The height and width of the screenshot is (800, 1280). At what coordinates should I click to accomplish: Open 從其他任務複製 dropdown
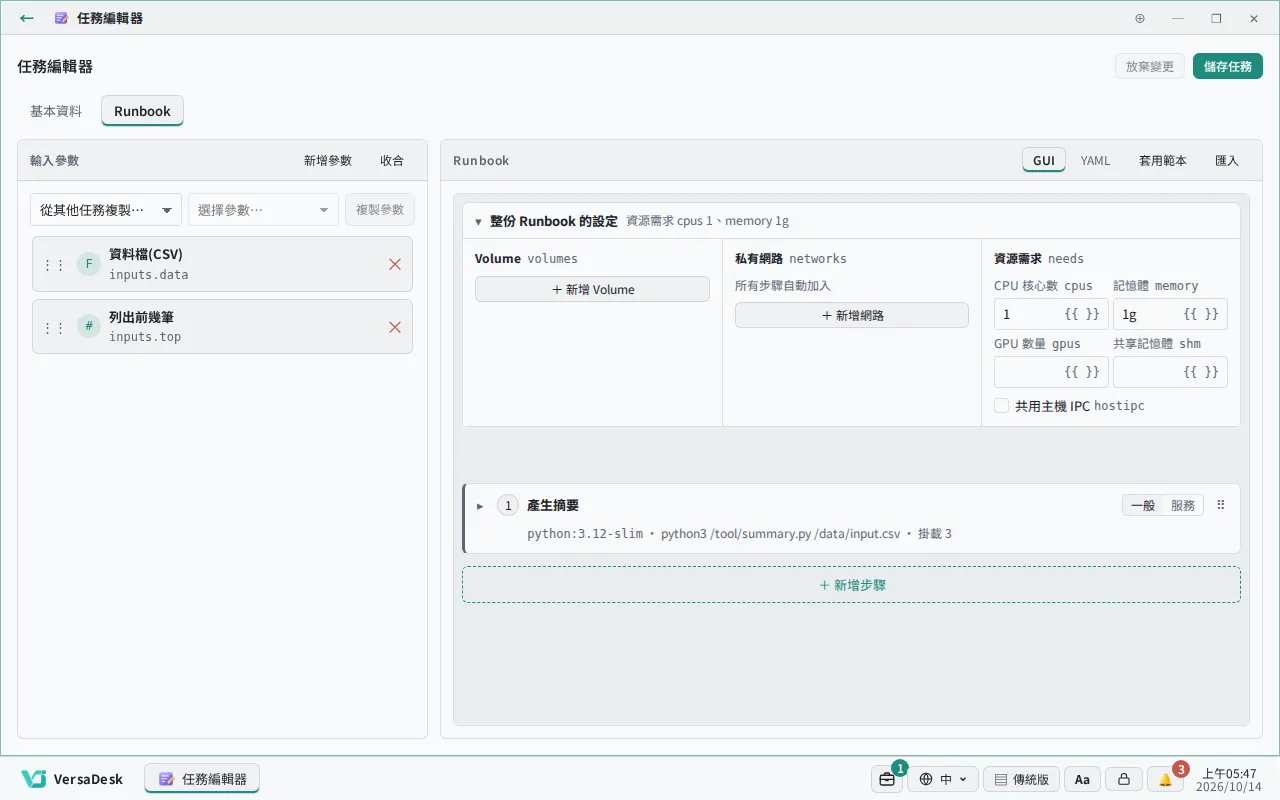(x=106, y=210)
